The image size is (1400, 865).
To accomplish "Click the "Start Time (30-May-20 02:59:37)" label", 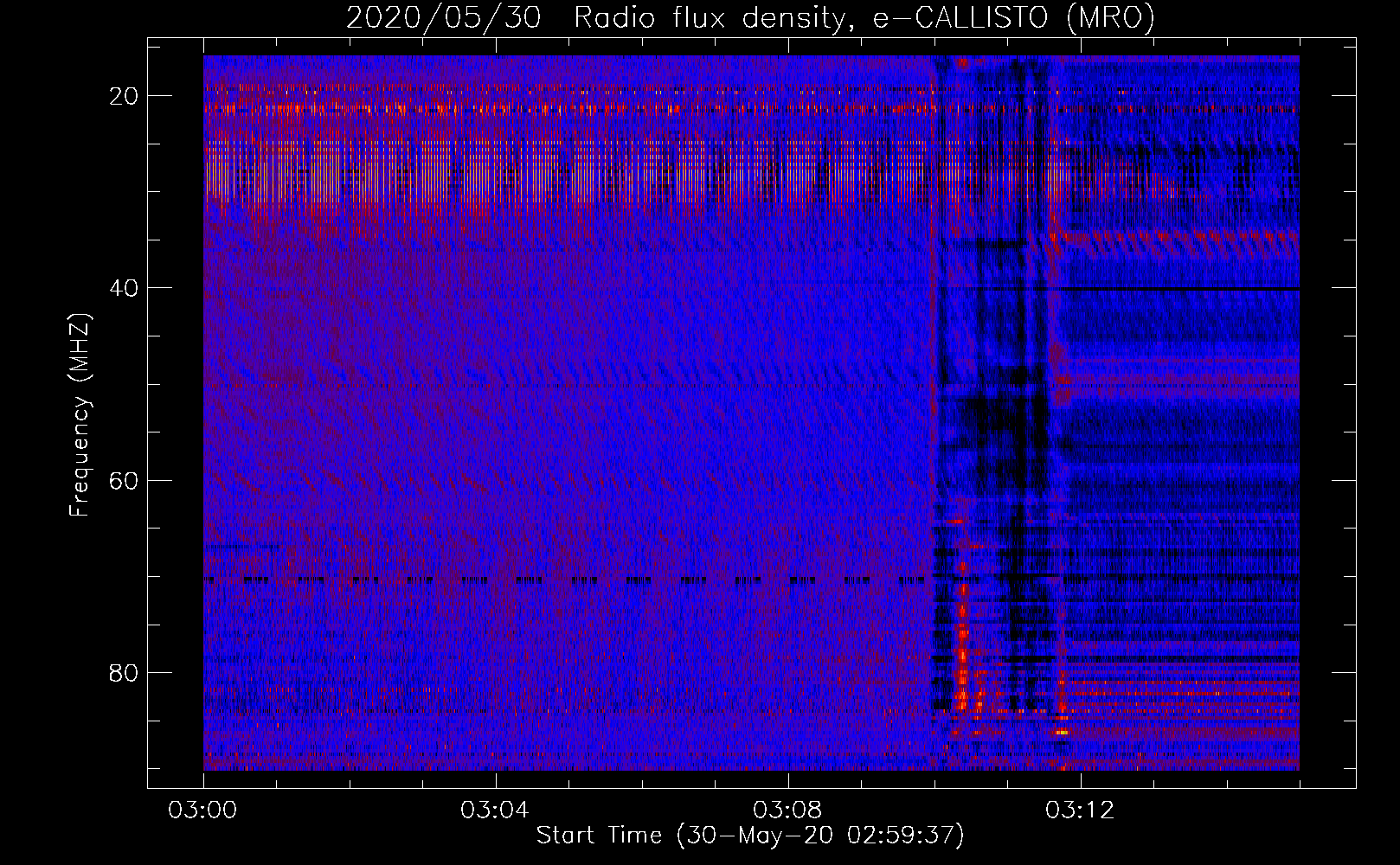I will pos(750,836).
